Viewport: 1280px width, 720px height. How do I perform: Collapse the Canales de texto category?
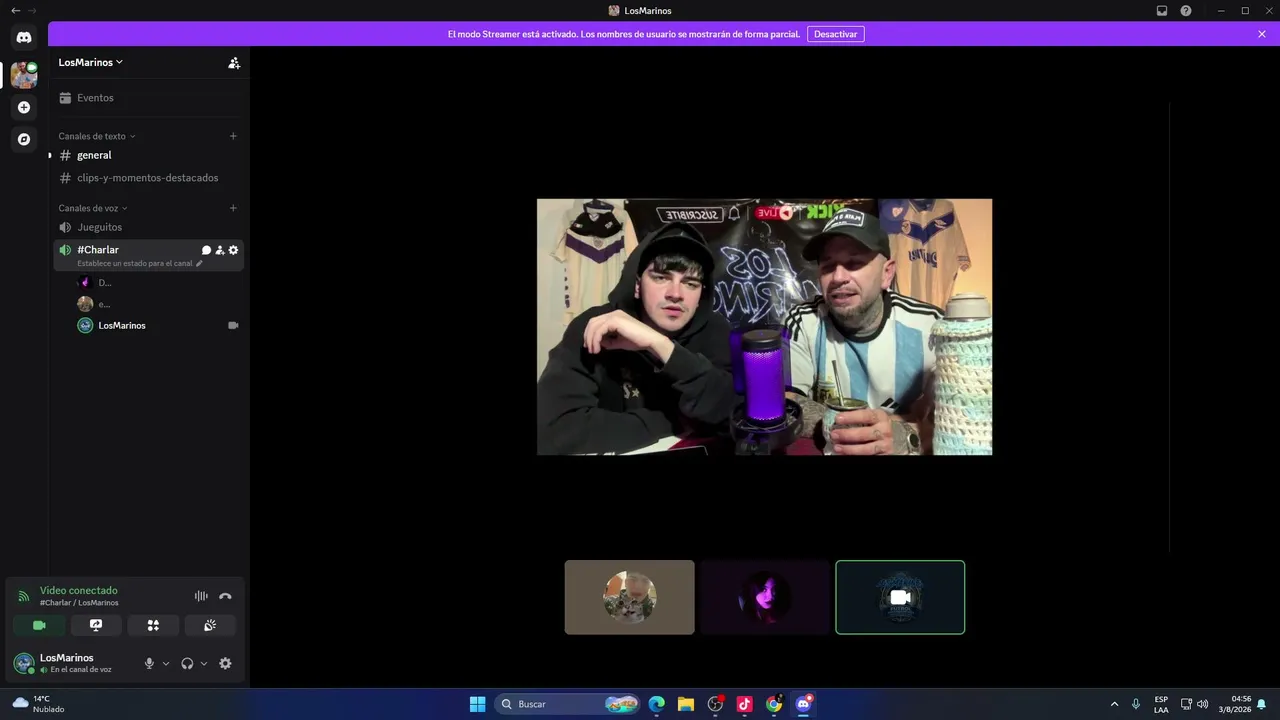97,136
